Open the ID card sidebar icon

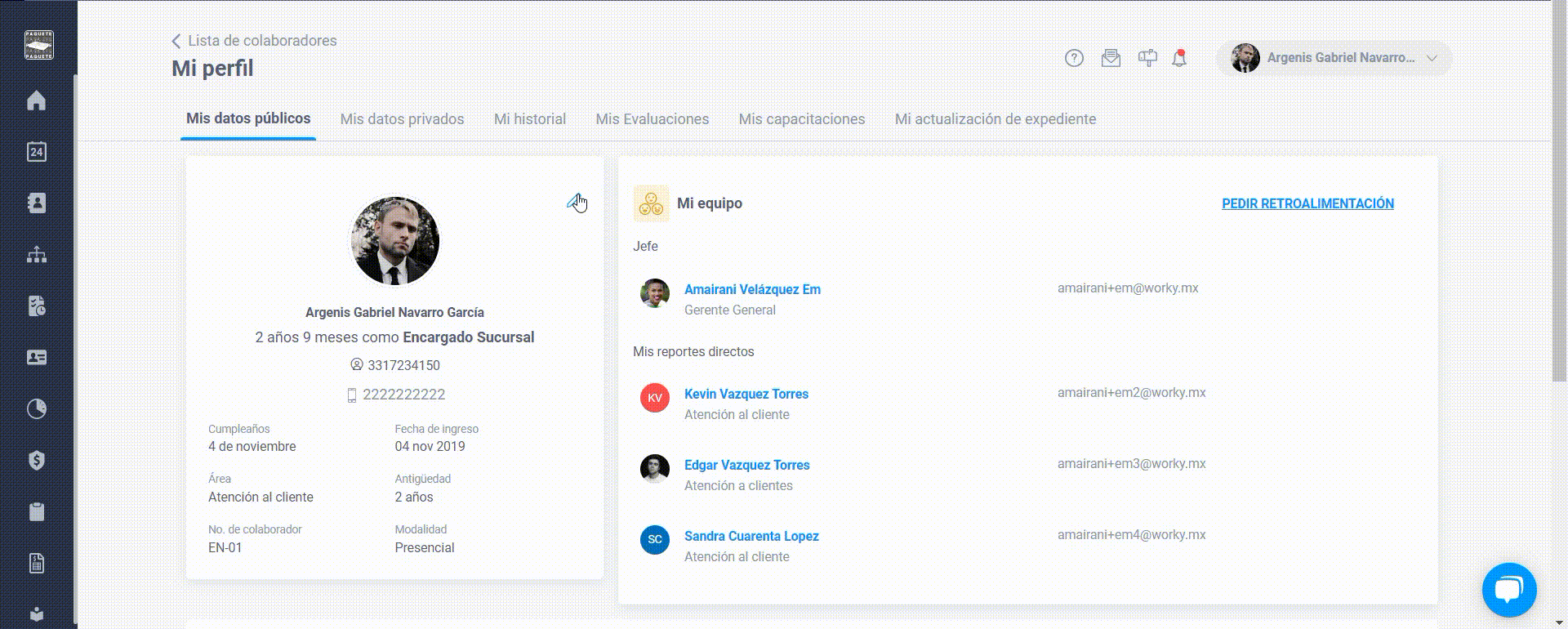click(36, 358)
